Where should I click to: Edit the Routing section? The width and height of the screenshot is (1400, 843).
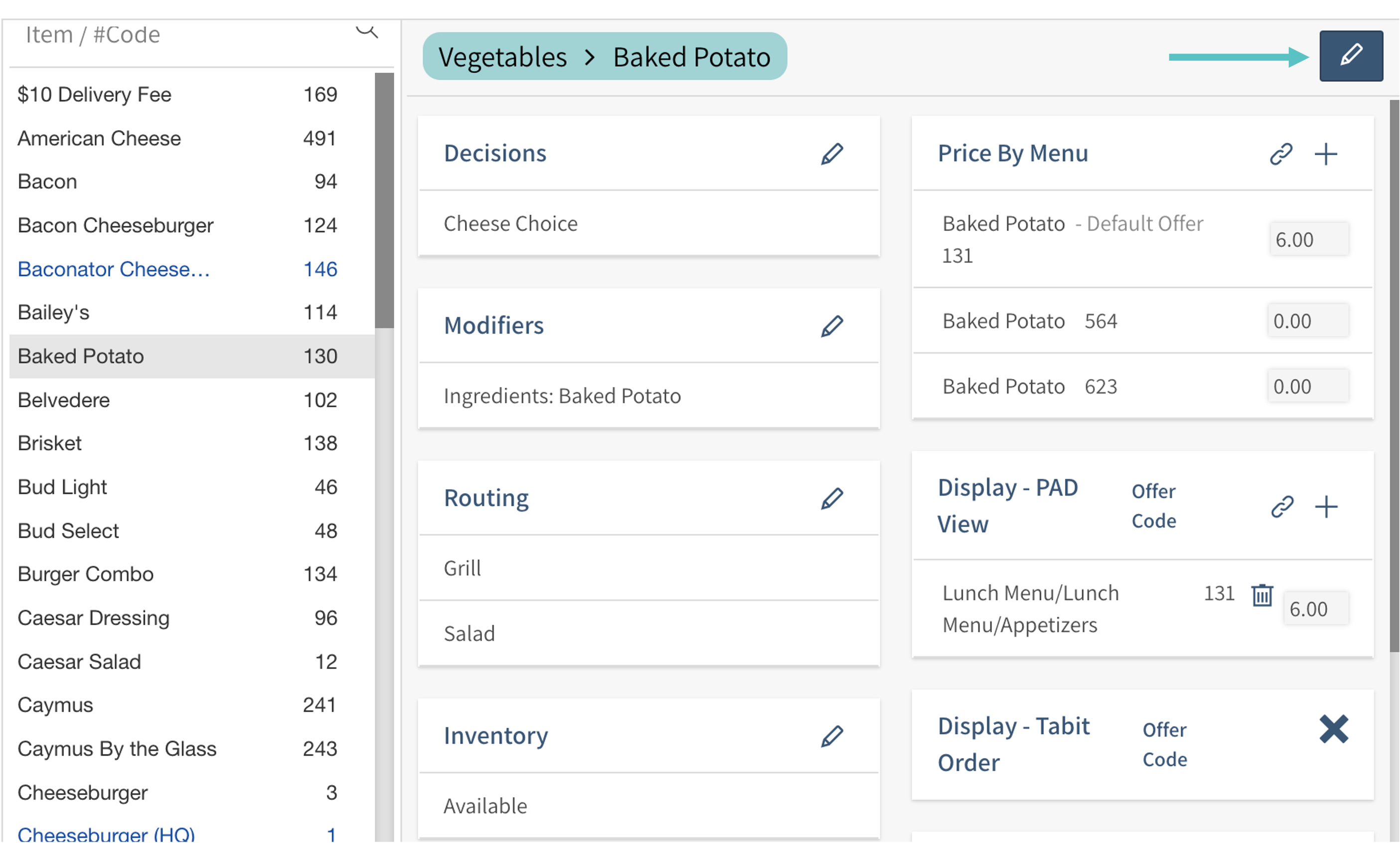point(831,498)
